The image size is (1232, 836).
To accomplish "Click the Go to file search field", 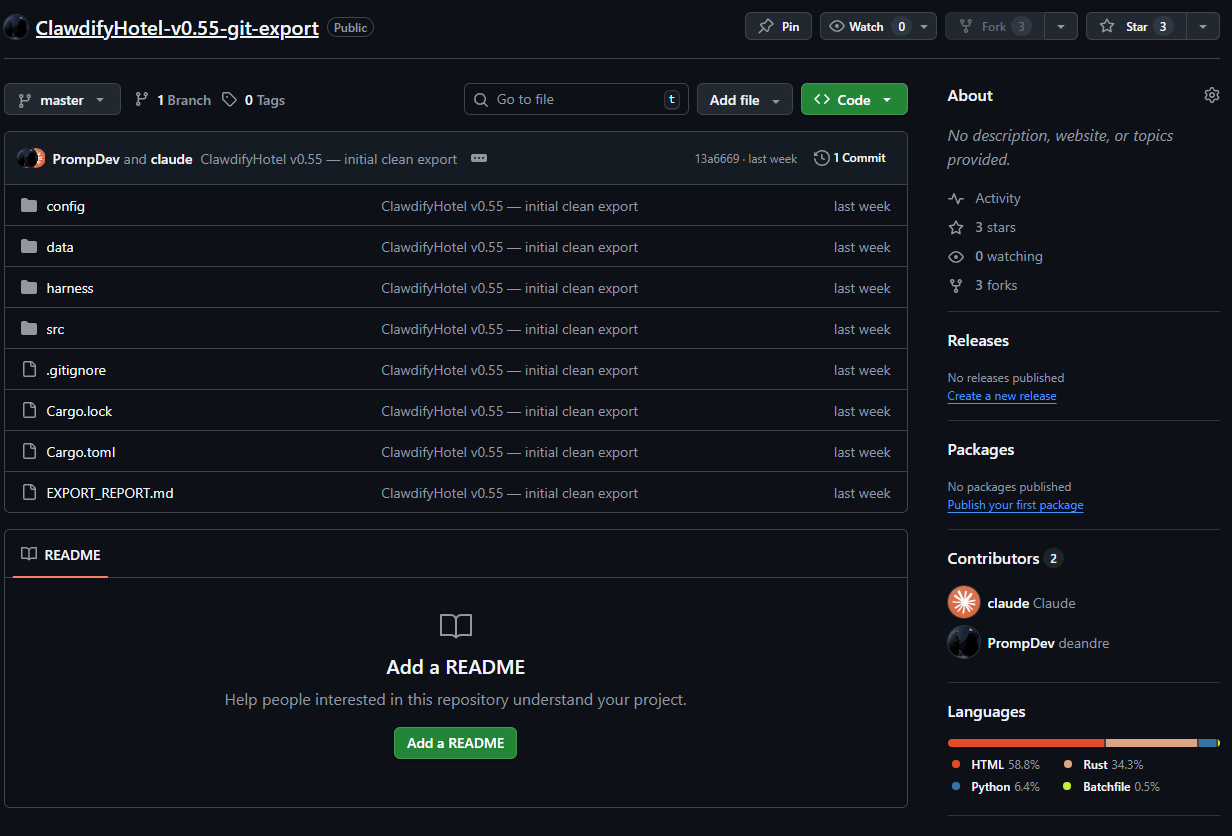I will (x=575, y=100).
